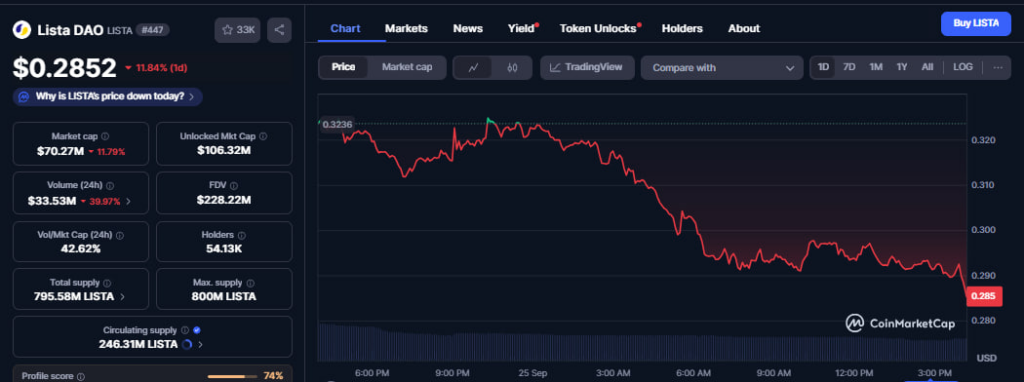The width and height of the screenshot is (1024, 382).
Task: Expand Total supply 795.58M LISTA chevron
Action: click(122, 296)
